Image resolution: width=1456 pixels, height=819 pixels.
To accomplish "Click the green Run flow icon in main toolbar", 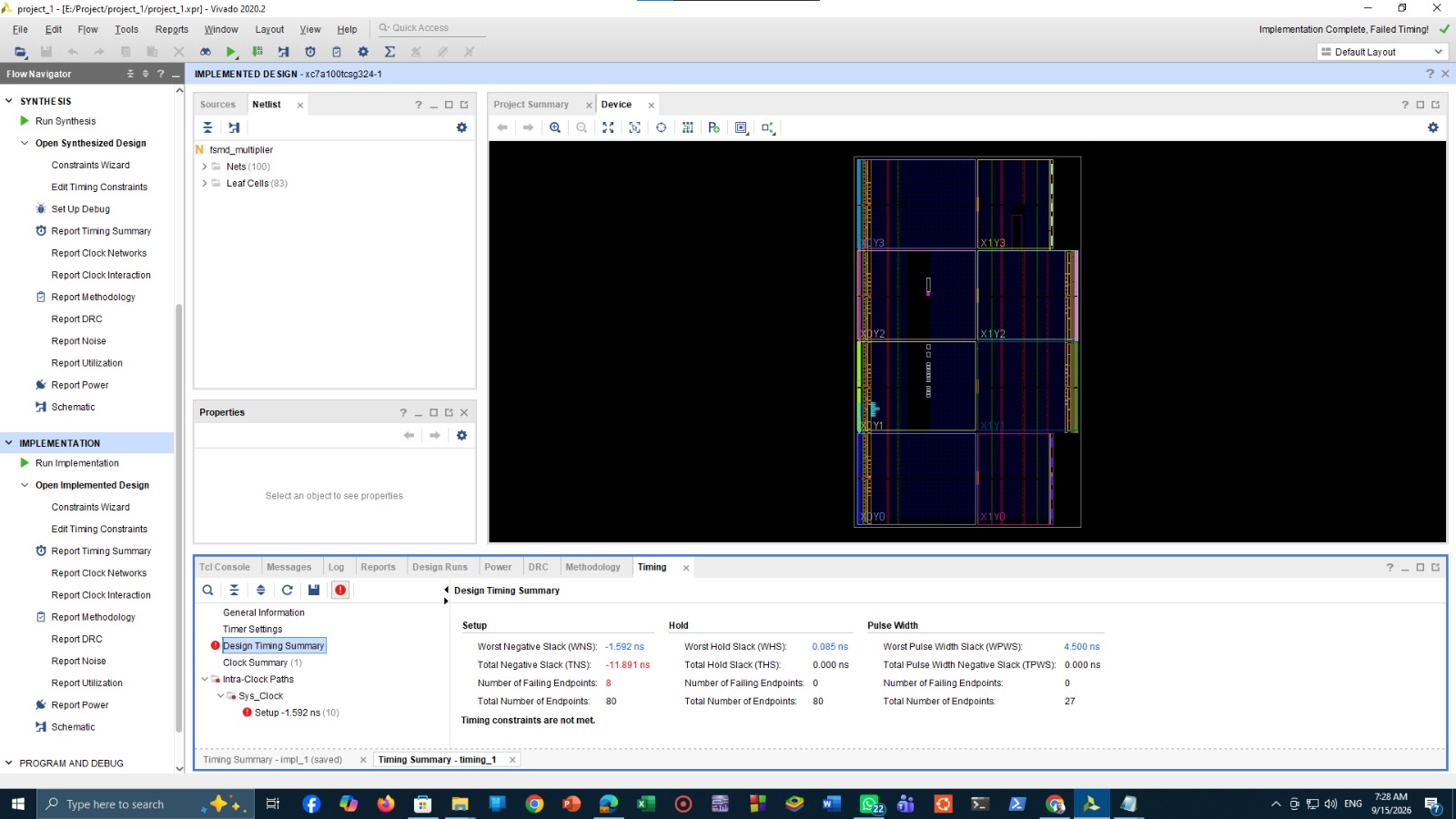I will tap(231, 52).
